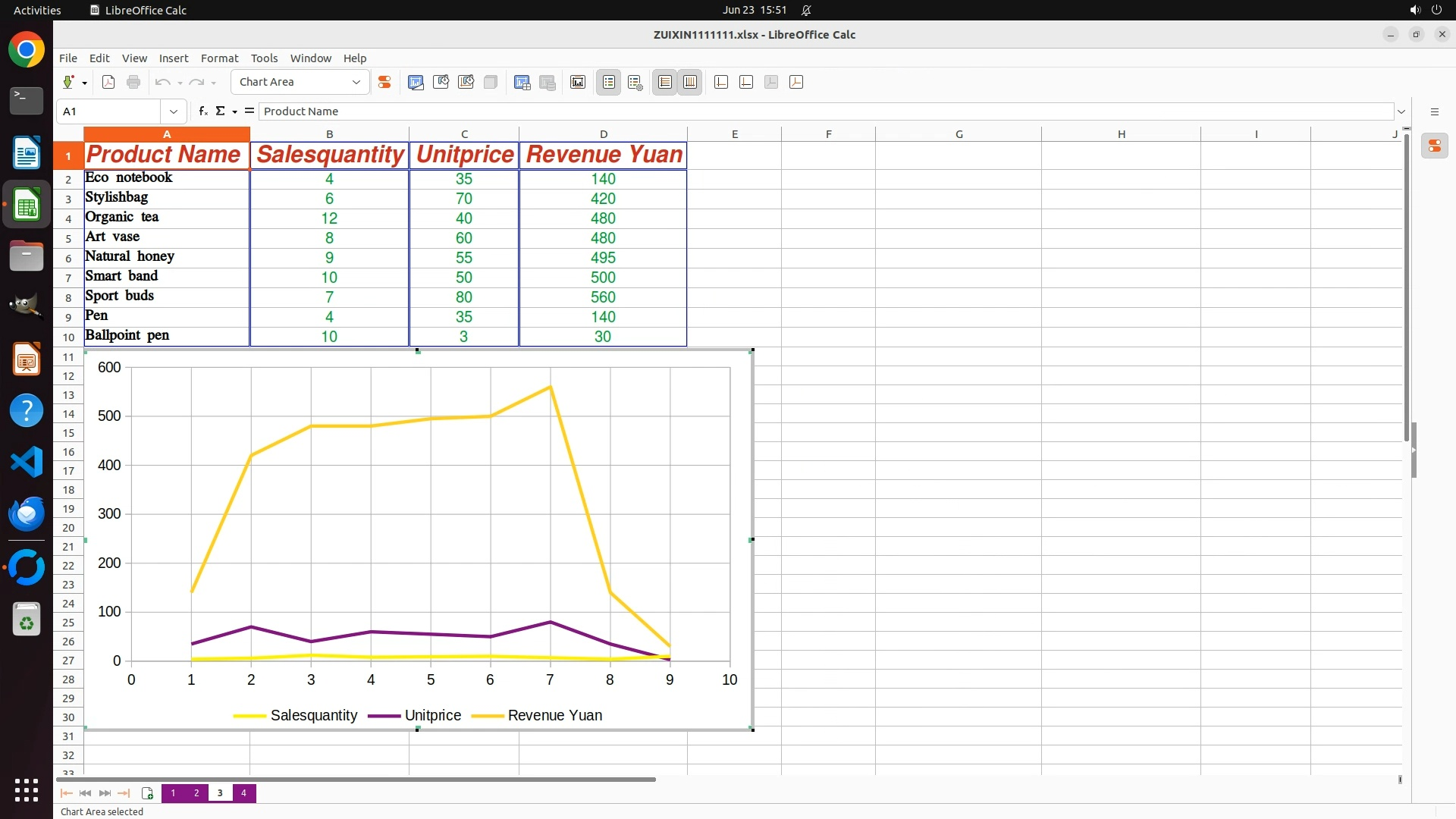The image size is (1456, 819).
Task: Click the All Axes toolbar icon
Action: (796, 83)
